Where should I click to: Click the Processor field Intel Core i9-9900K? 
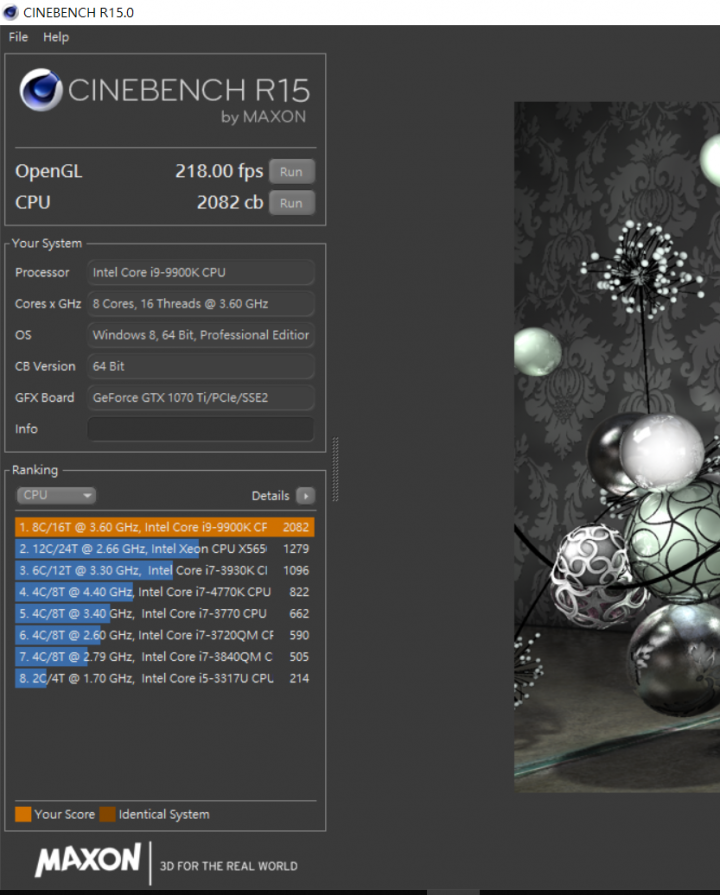pyautogui.click(x=200, y=272)
